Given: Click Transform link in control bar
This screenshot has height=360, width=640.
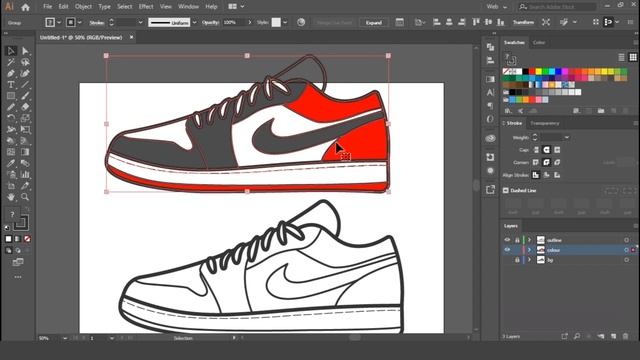Looking at the screenshot, I should tap(524, 22).
